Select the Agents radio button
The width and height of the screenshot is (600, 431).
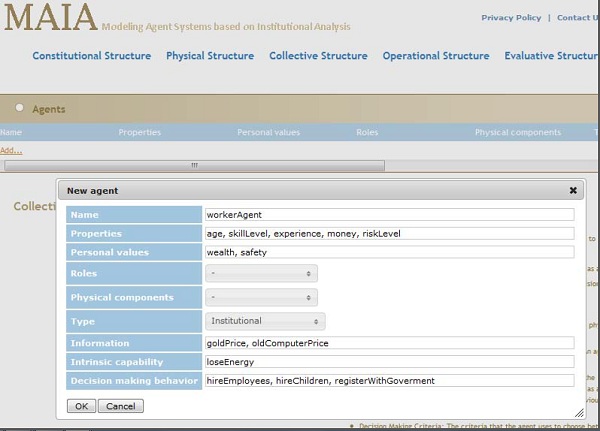[x=20, y=108]
